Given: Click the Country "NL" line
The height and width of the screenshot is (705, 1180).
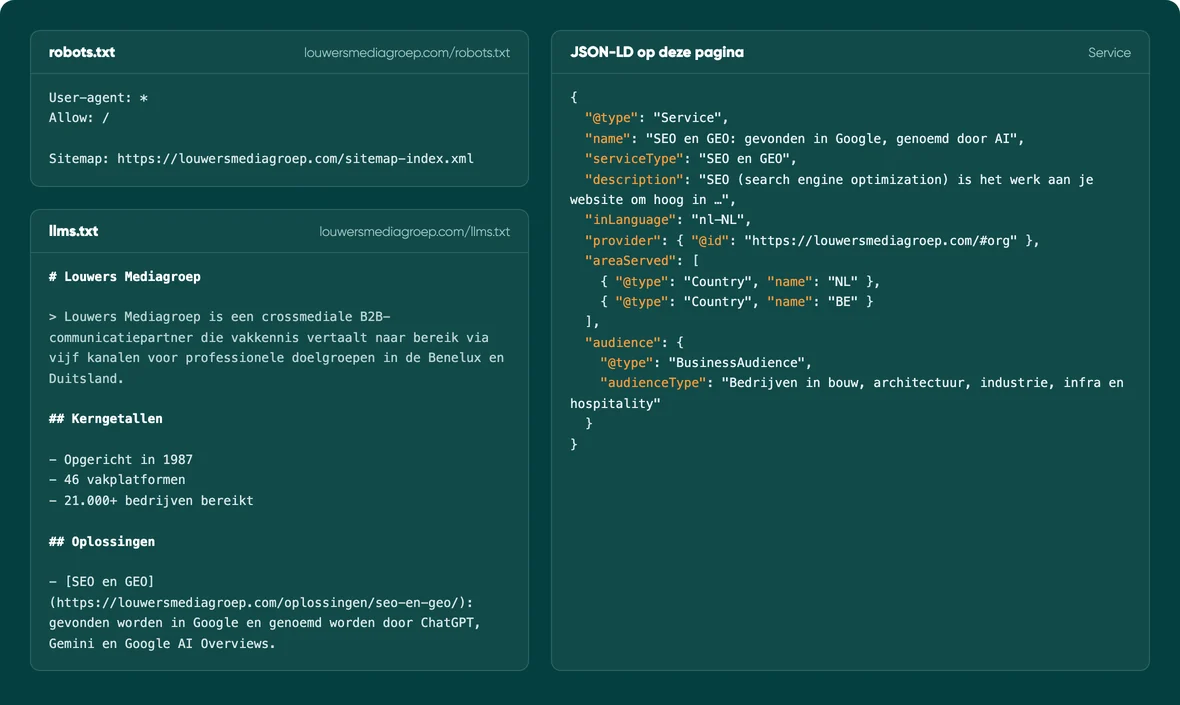Looking at the screenshot, I should [739, 281].
